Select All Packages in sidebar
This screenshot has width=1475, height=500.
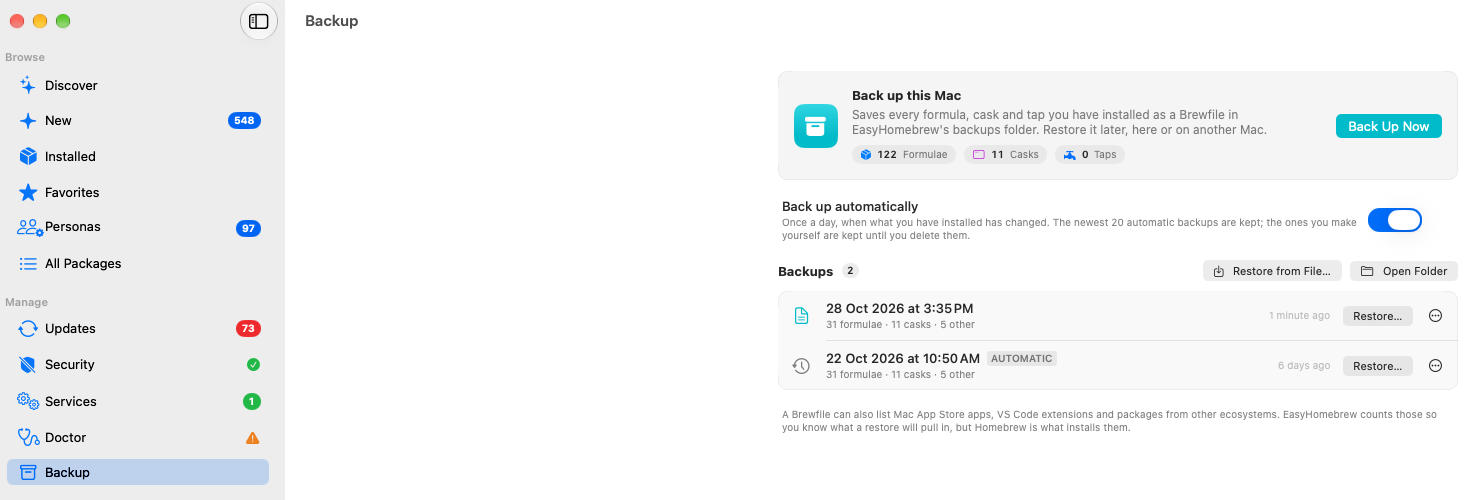(x=138, y=263)
